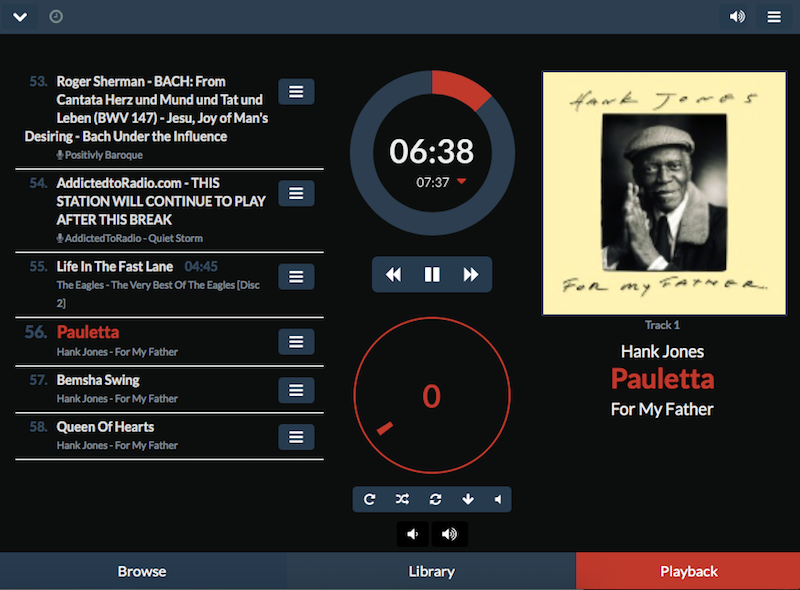Click the refresh arrow icon under volume knob
800x590 pixels.
pyautogui.click(x=369, y=499)
